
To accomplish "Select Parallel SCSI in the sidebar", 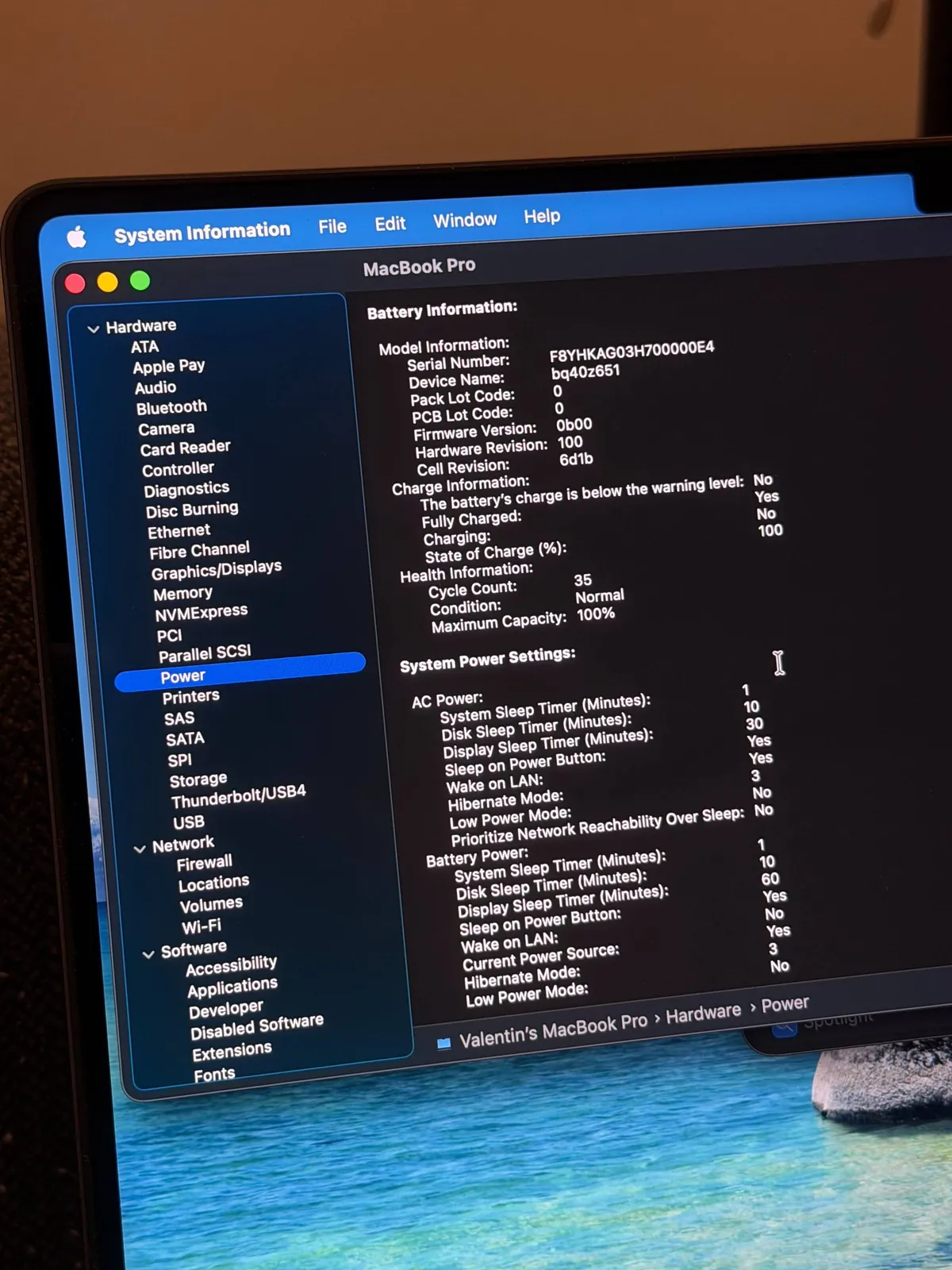I will 205,654.
